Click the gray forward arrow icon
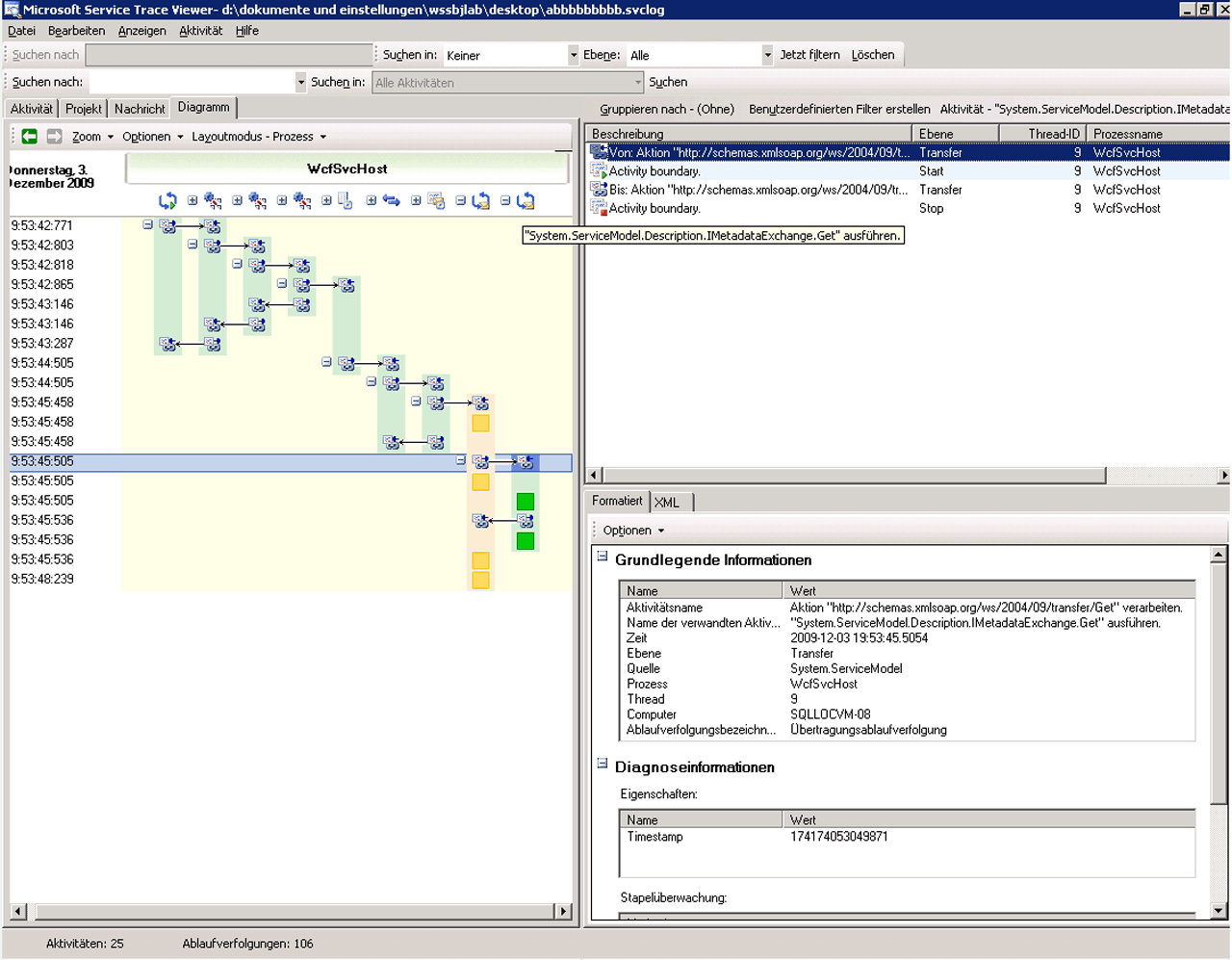1232x960 pixels. click(54, 136)
